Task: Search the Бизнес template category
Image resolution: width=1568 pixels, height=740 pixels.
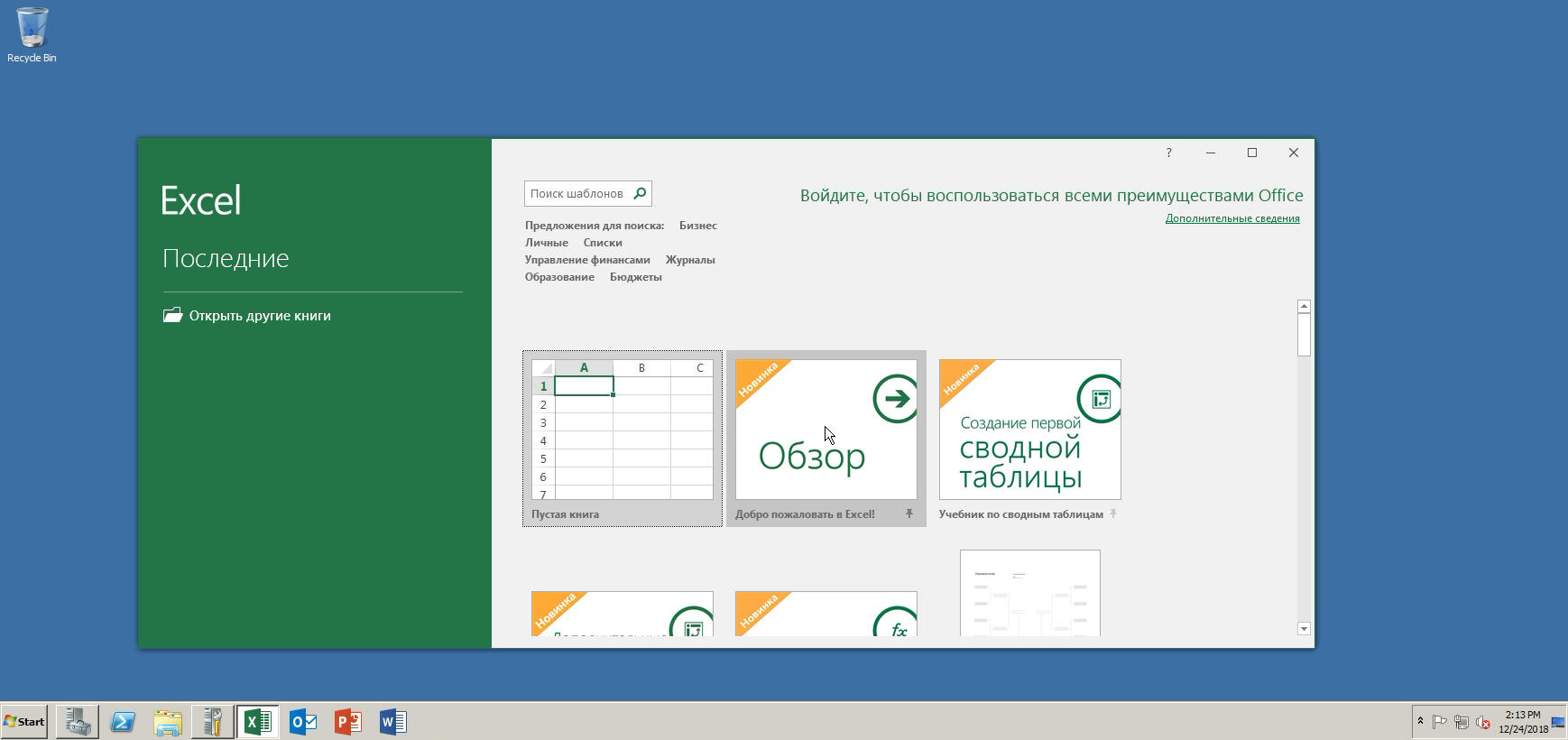Action: [x=697, y=226]
